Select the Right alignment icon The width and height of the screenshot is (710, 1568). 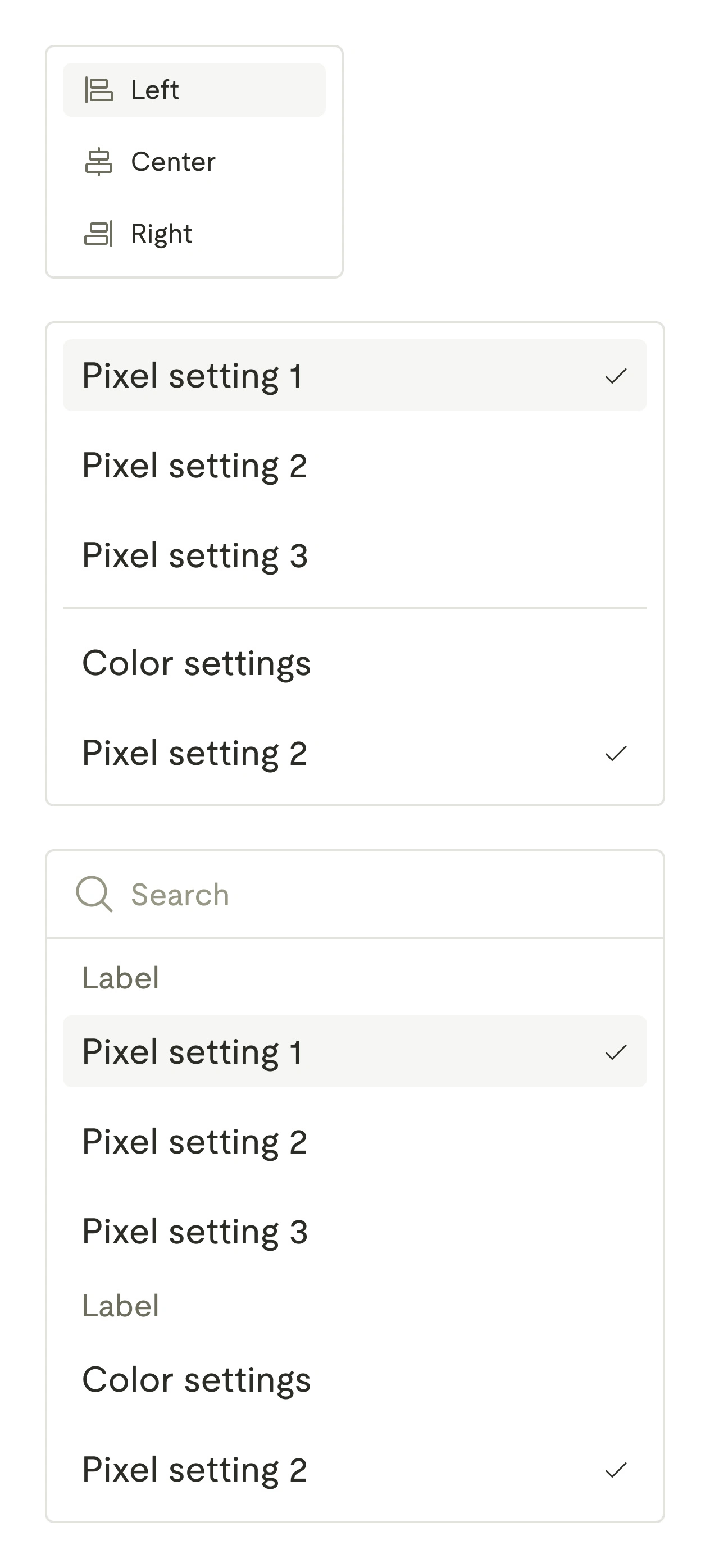(101, 233)
